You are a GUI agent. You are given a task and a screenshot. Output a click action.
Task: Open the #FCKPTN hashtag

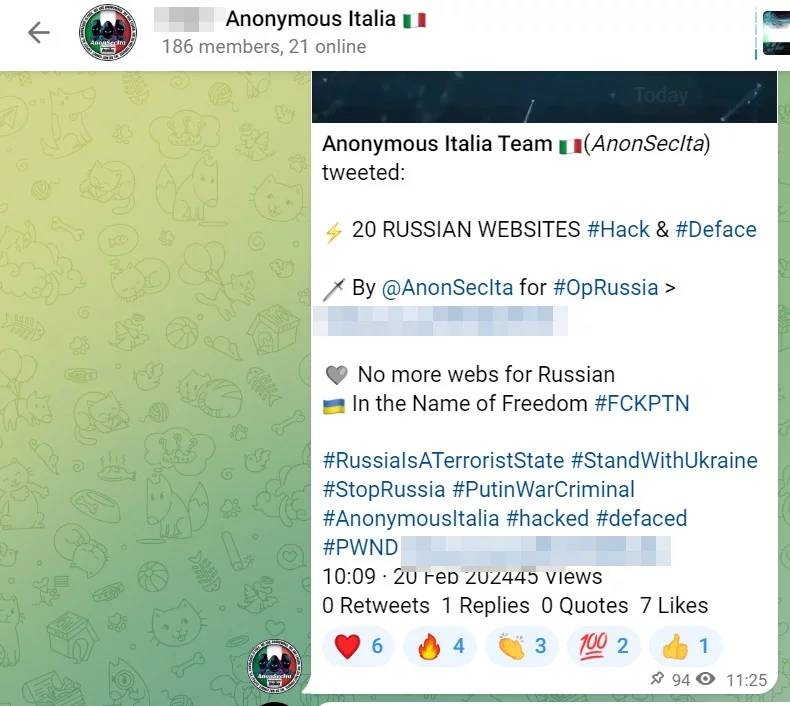coord(642,404)
